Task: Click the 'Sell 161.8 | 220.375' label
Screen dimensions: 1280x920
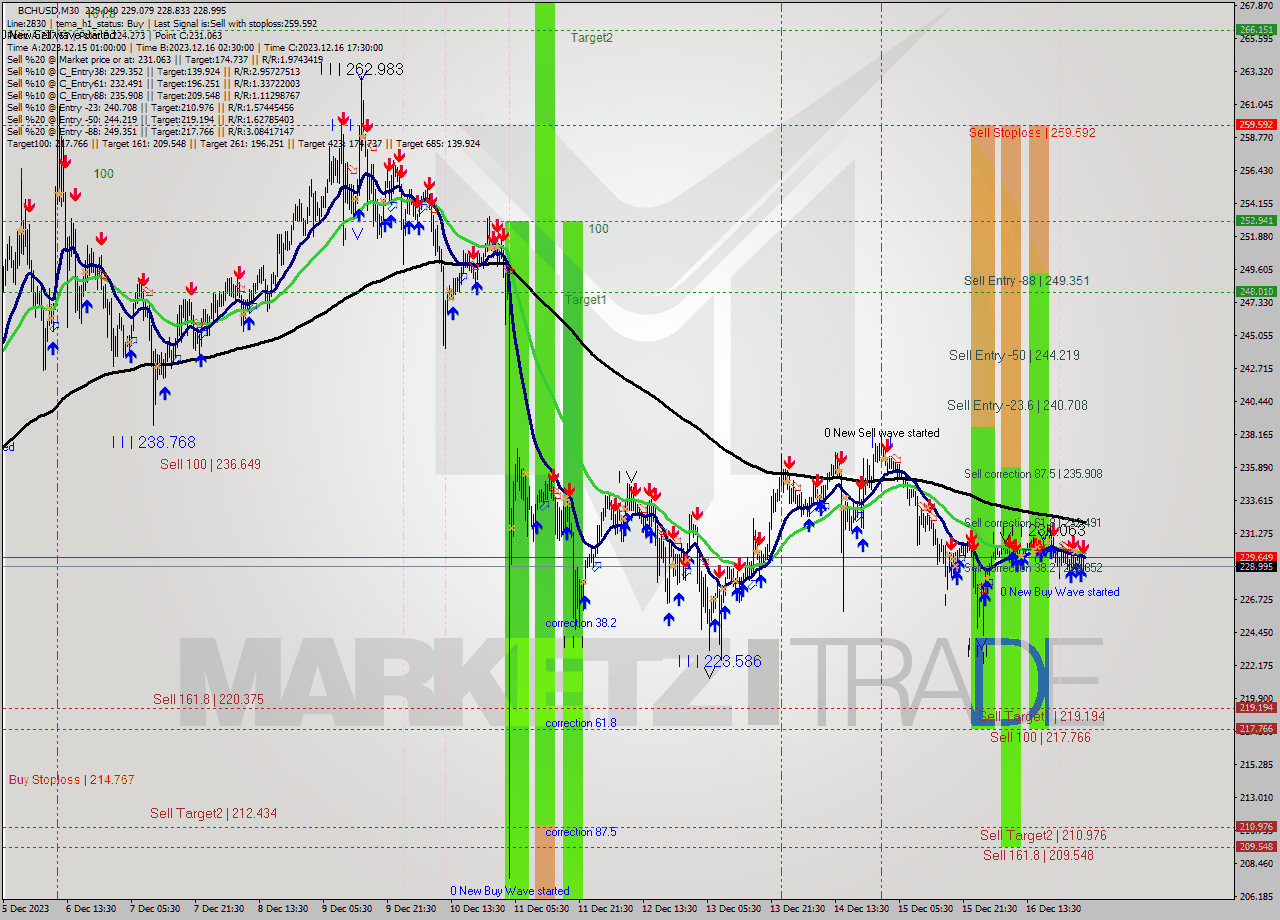Action: click(x=208, y=700)
